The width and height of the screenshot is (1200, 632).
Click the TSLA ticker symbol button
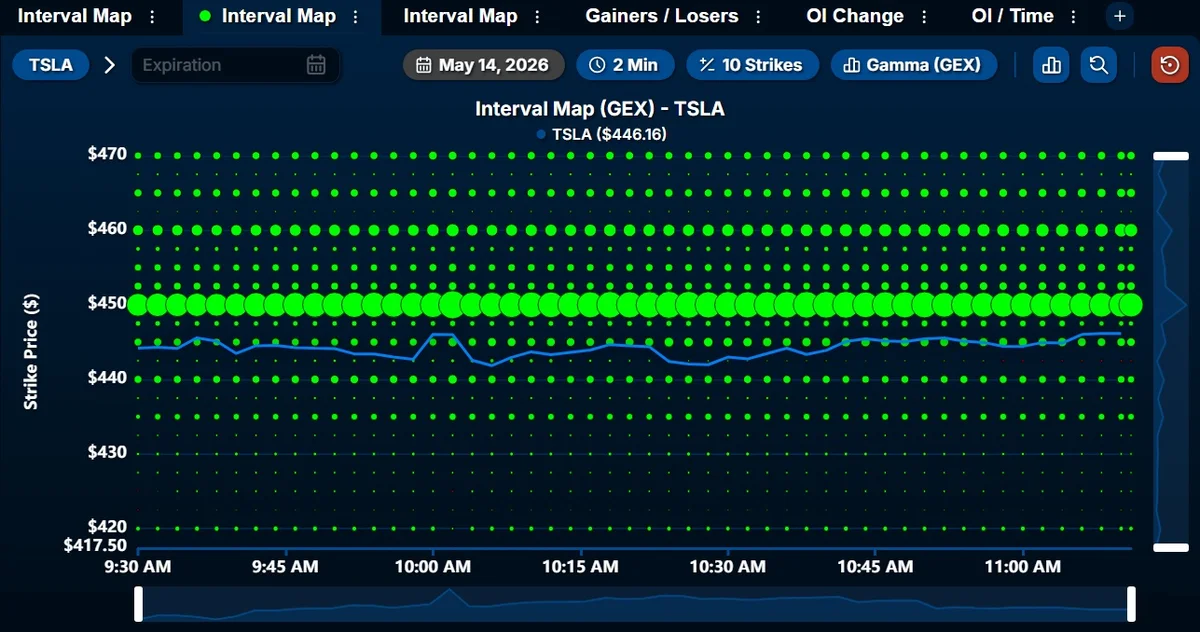pos(51,65)
